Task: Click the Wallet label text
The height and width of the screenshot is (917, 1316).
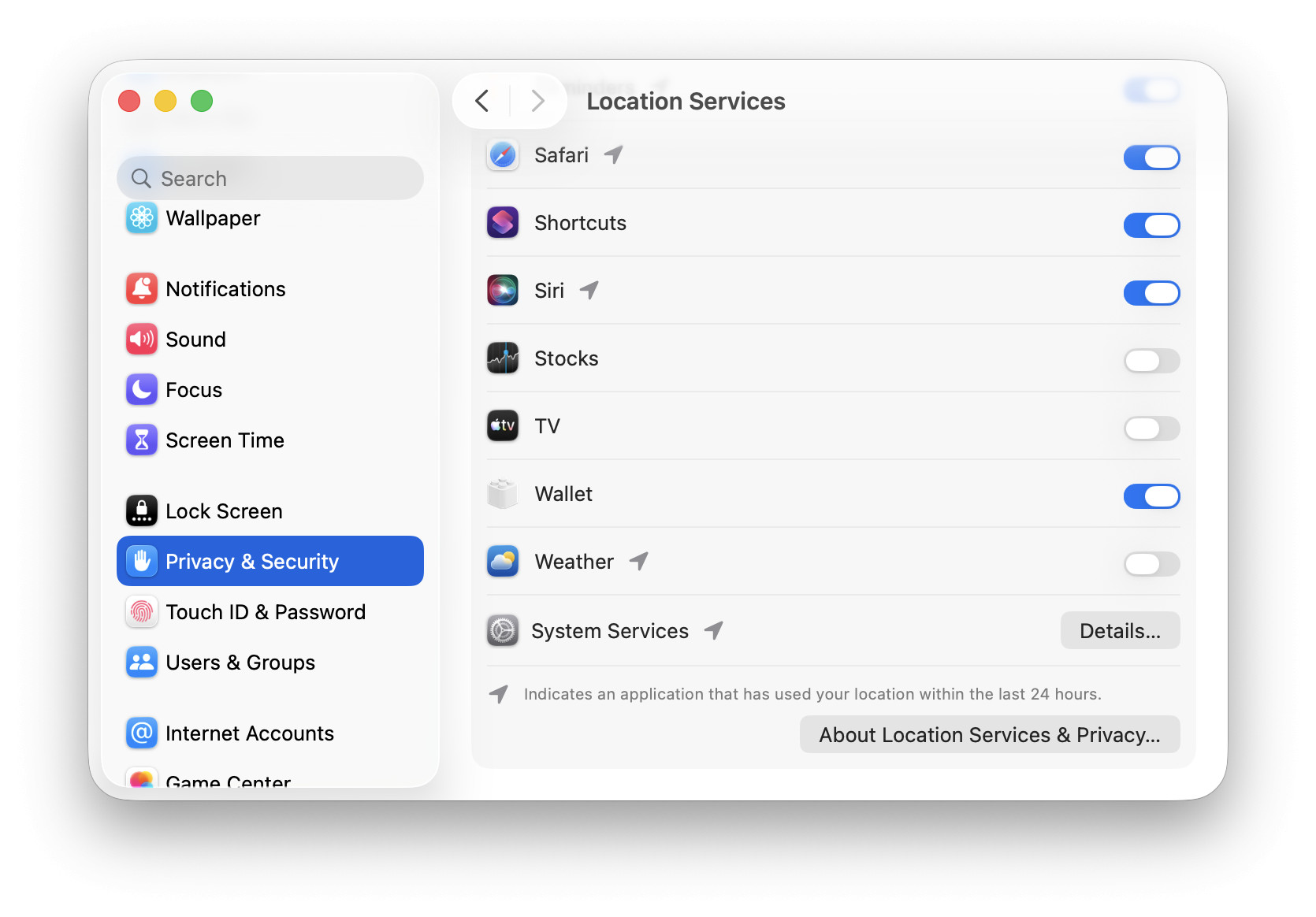Action: point(563,494)
